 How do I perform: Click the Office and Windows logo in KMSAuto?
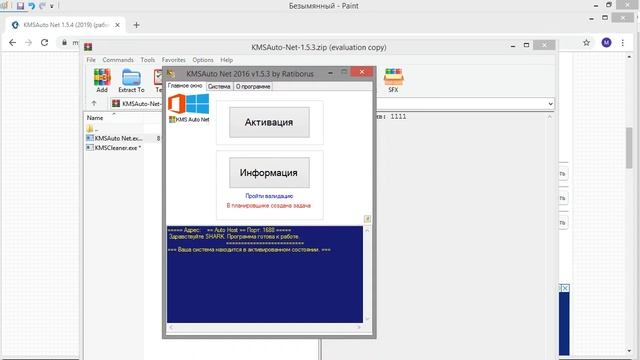tap(189, 104)
